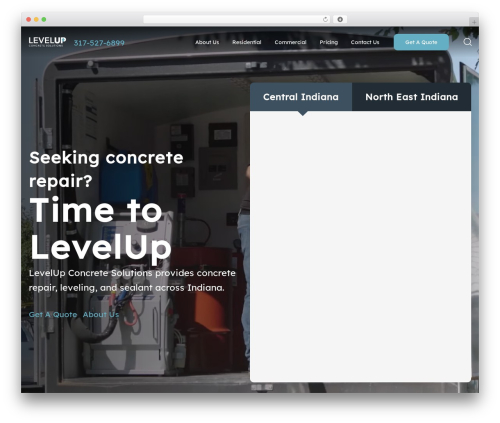Image resolution: width=500 pixels, height=423 pixels.
Task: Click the dark round icon beside the address bar
Action: [340, 19]
